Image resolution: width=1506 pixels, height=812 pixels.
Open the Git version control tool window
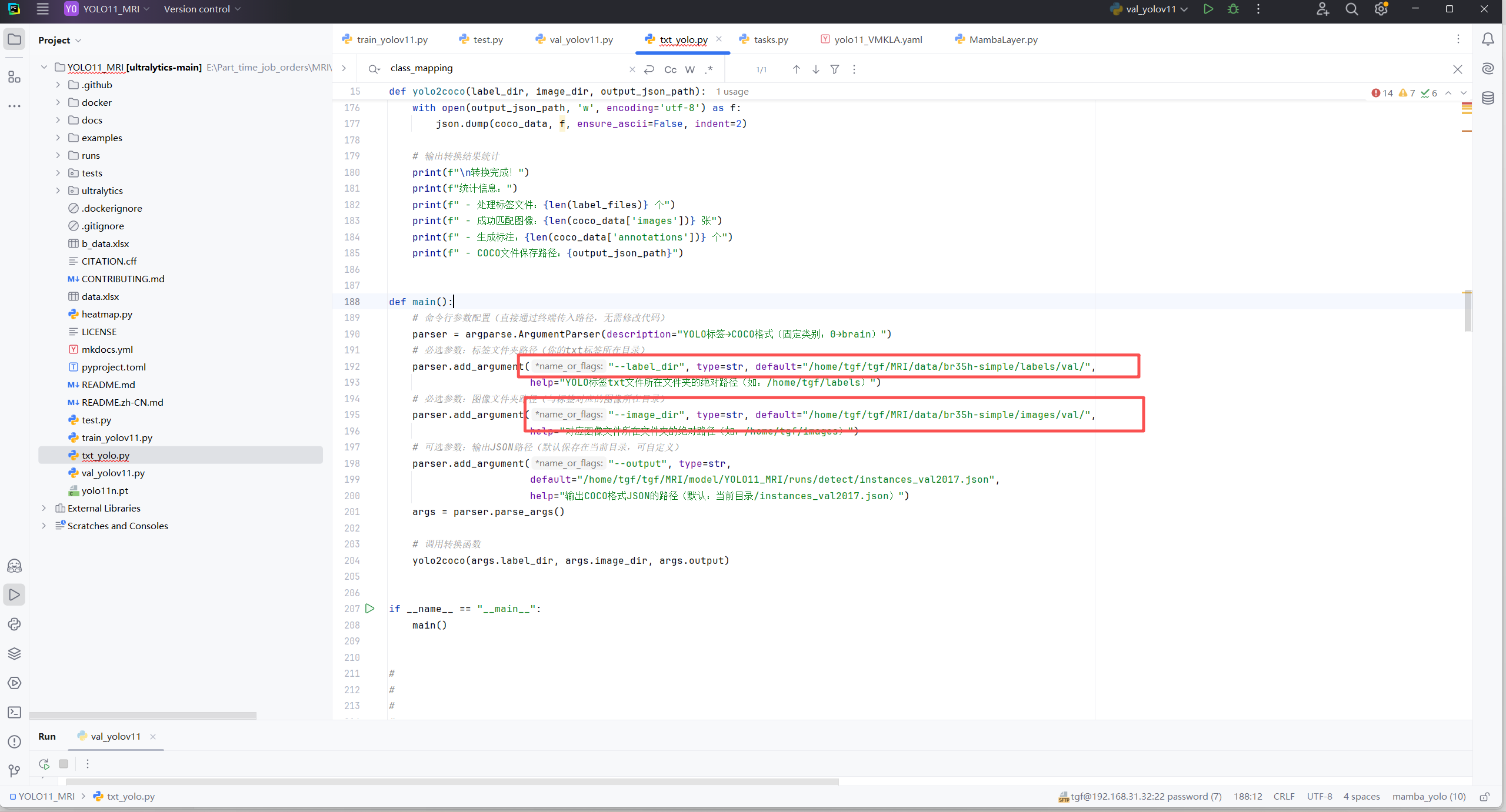click(x=14, y=770)
